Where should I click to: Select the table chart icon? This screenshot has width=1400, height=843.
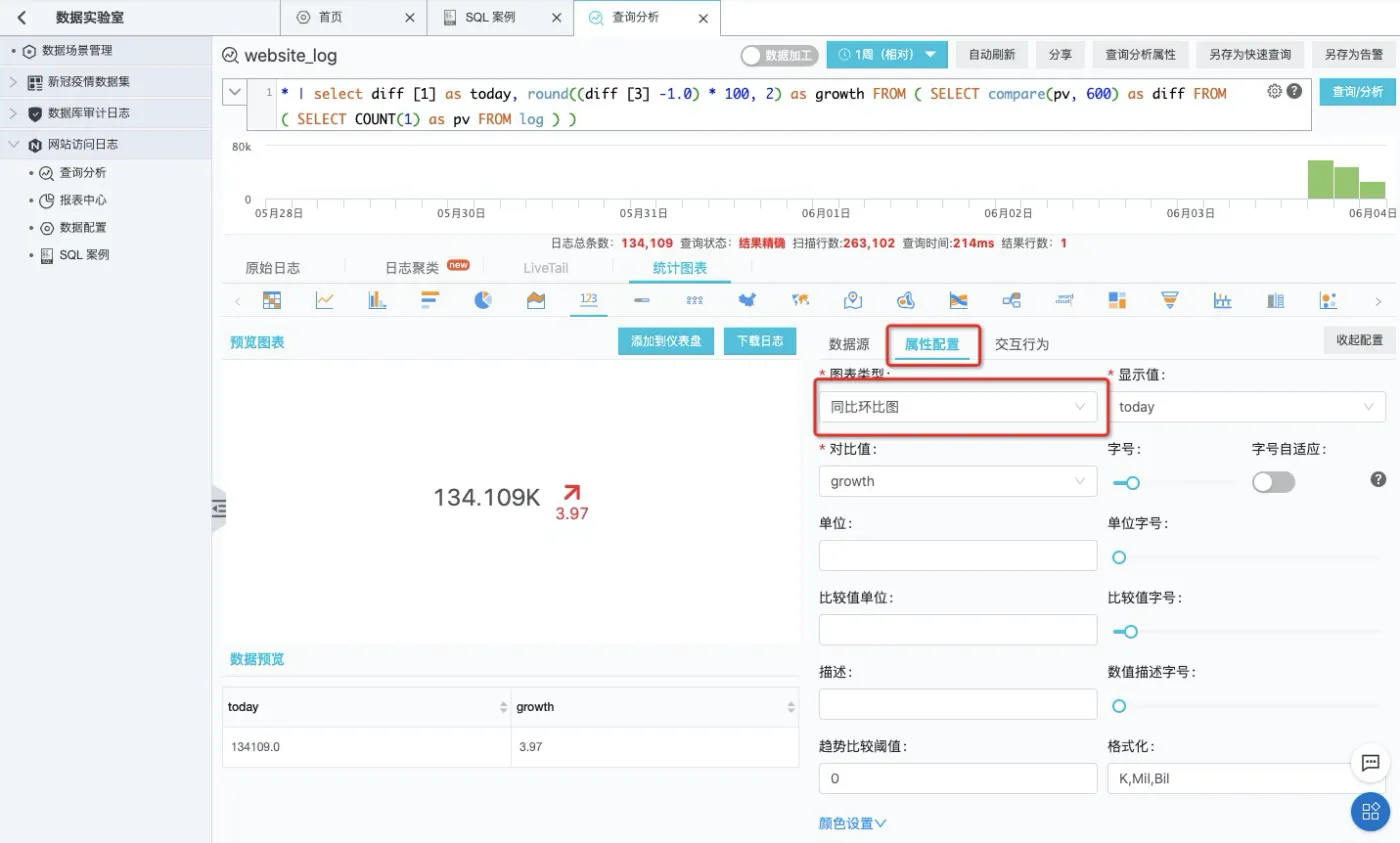(271, 300)
